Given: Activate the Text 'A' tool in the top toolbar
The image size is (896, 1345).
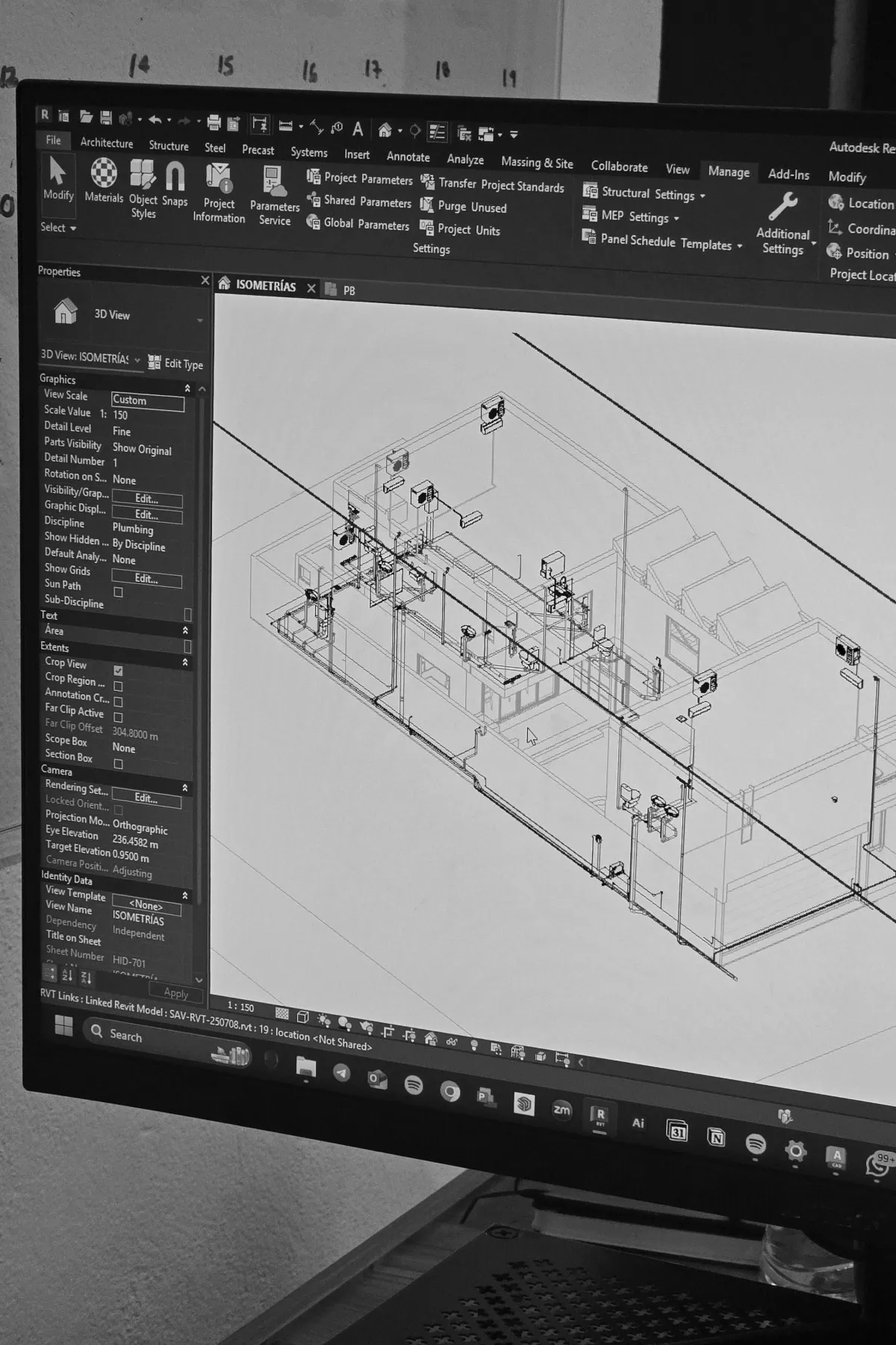Looking at the screenshot, I should (358, 129).
